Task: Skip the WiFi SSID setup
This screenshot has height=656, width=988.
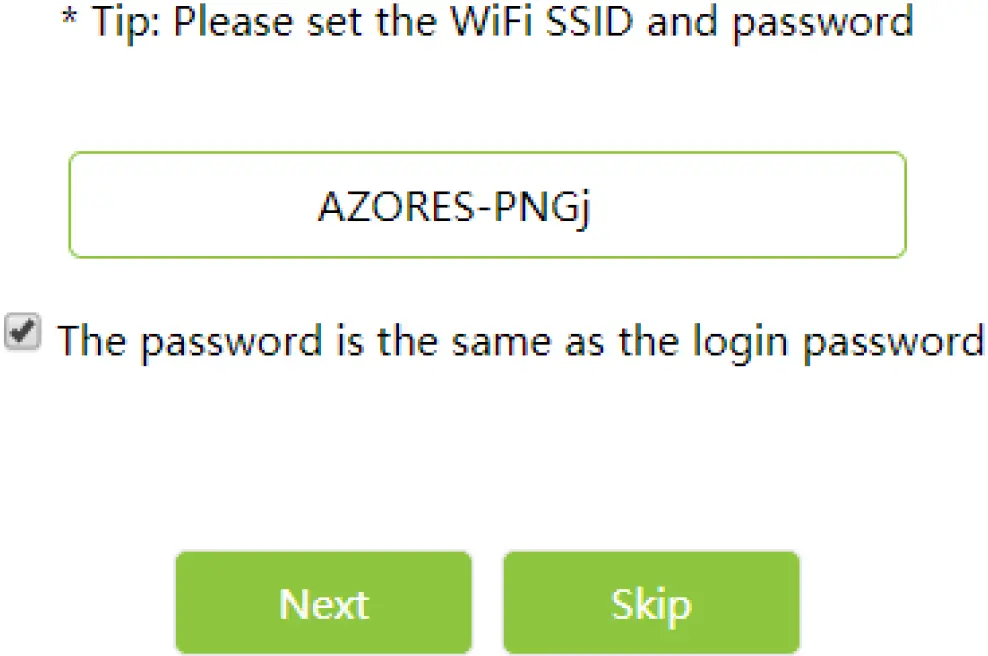Action: [x=651, y=603]
